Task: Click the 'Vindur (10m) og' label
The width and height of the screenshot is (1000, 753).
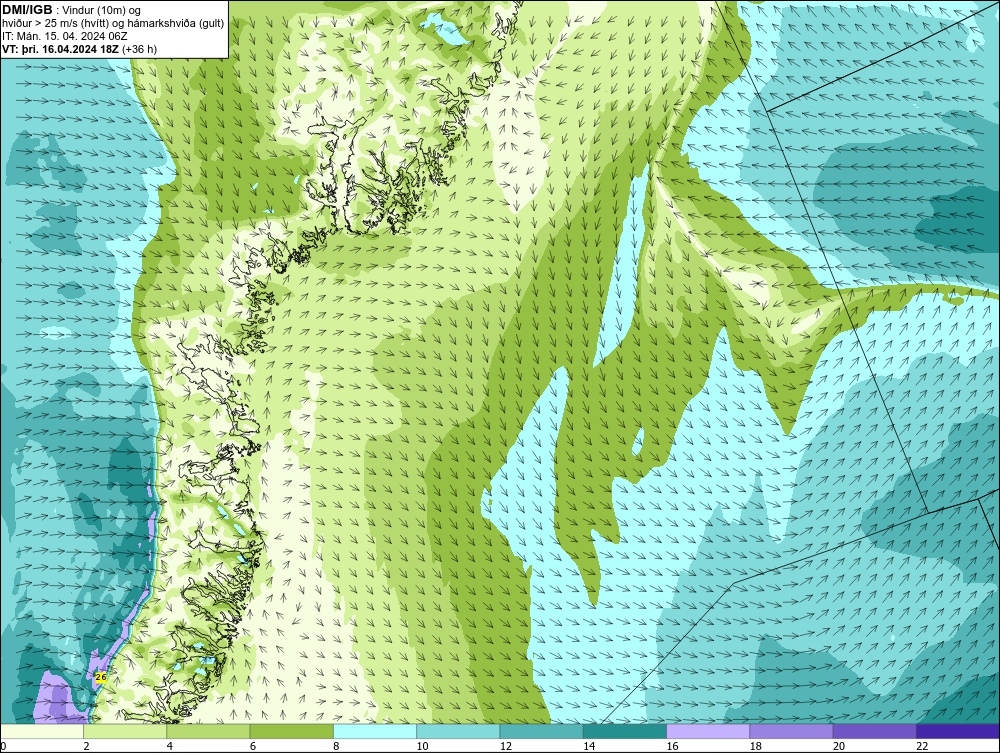Action: [103, 10]
